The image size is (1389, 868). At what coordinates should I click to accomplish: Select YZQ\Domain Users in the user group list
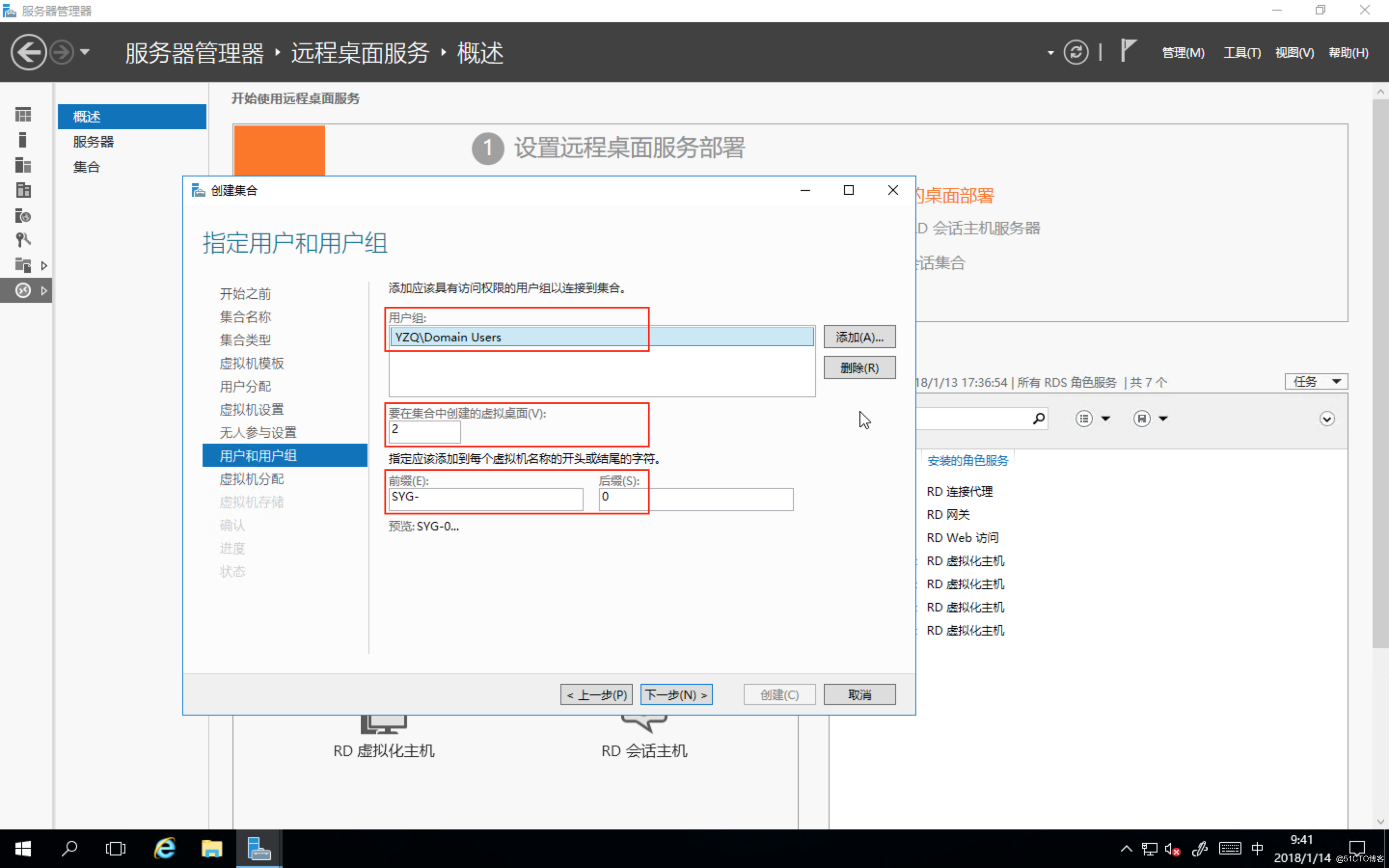601,337
